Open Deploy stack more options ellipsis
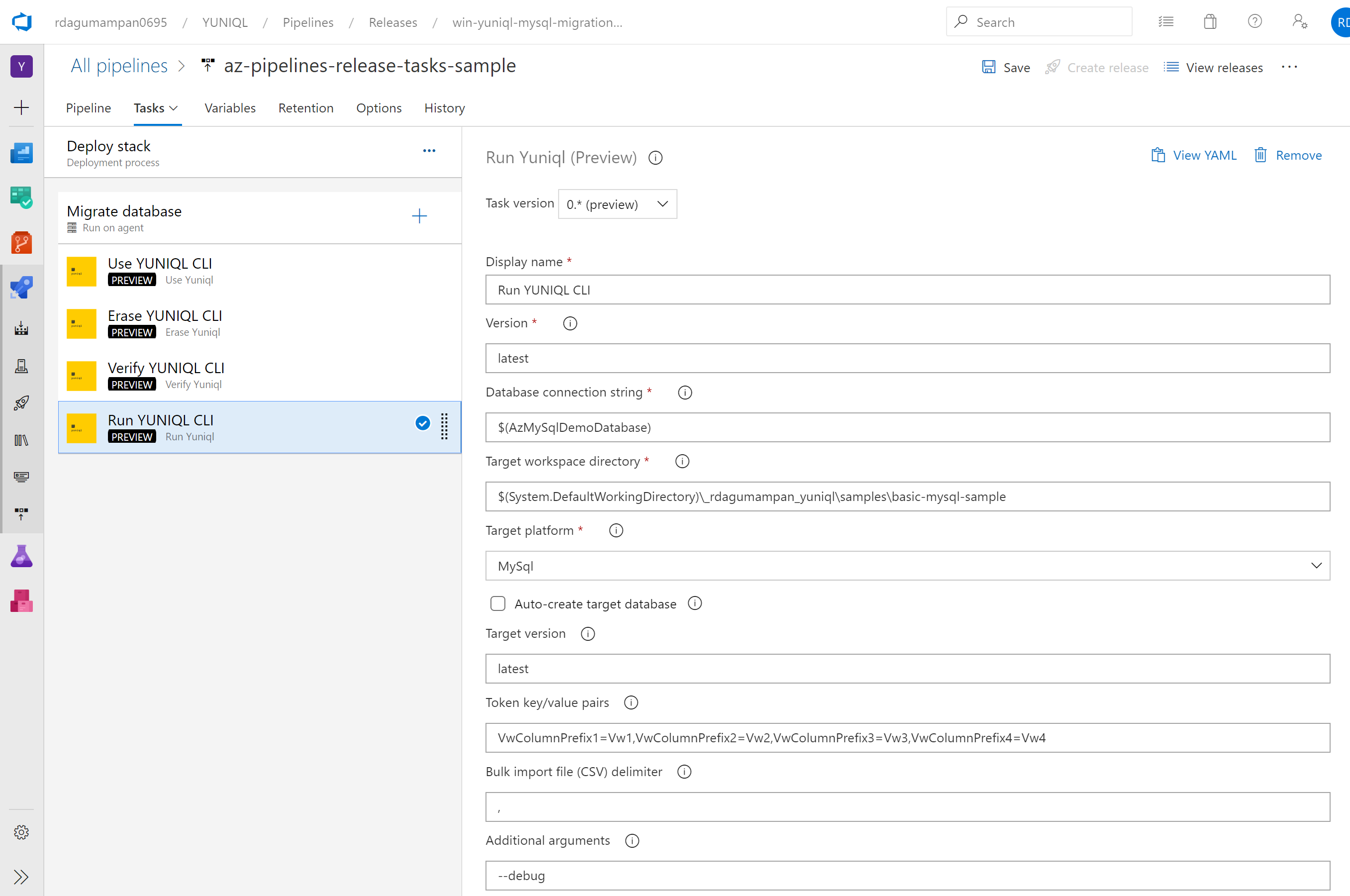Image resolution: width=1350 pixels, height=896 pixels. 429,151
